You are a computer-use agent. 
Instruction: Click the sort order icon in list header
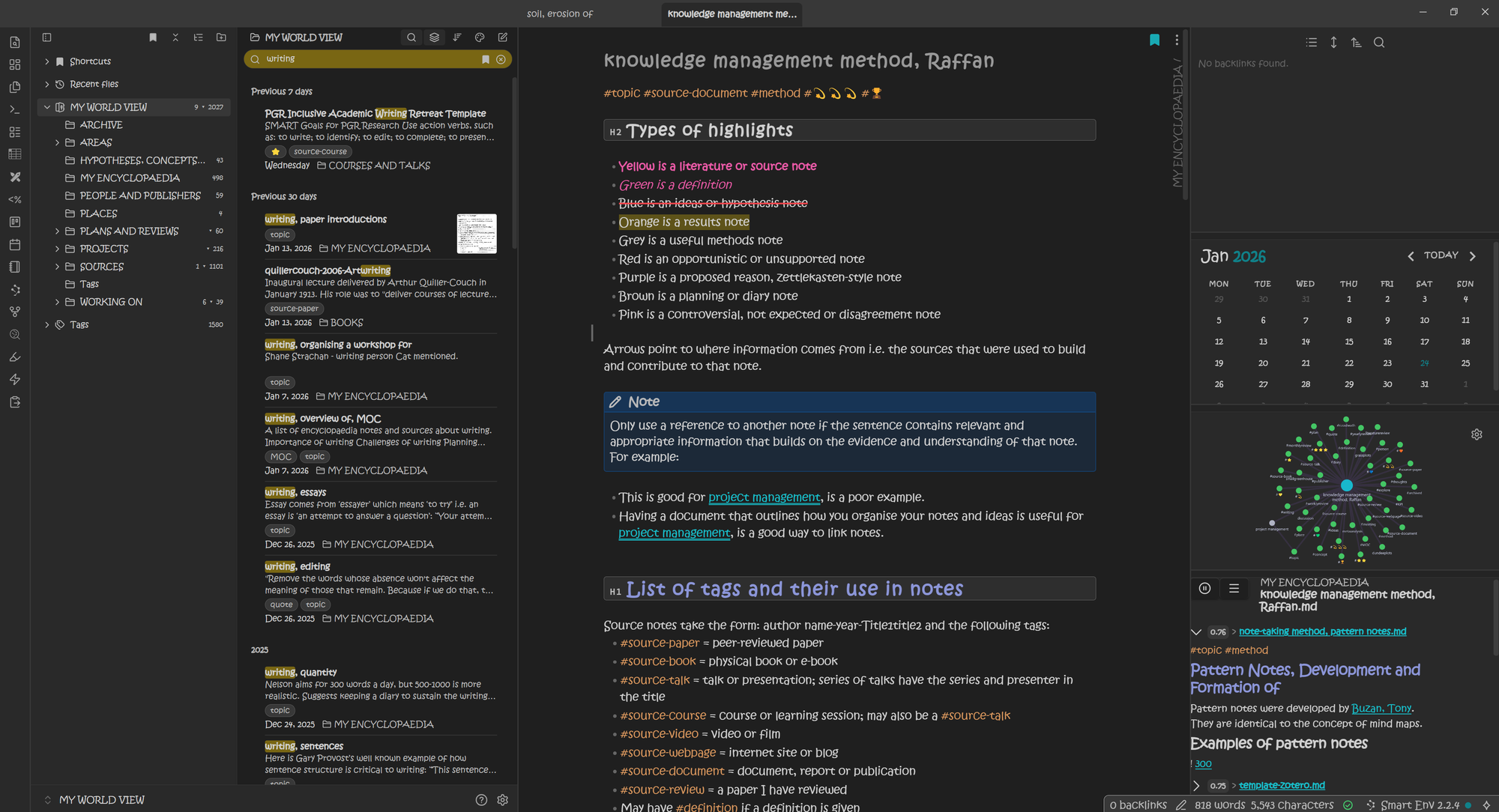(457, 37)
